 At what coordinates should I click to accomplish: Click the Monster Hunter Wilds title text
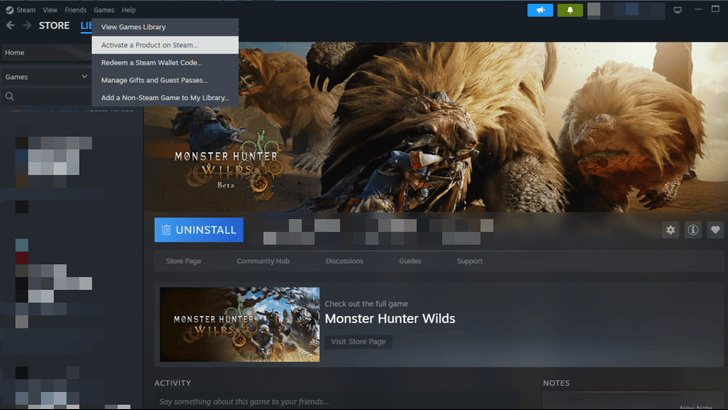click(390, 319)
